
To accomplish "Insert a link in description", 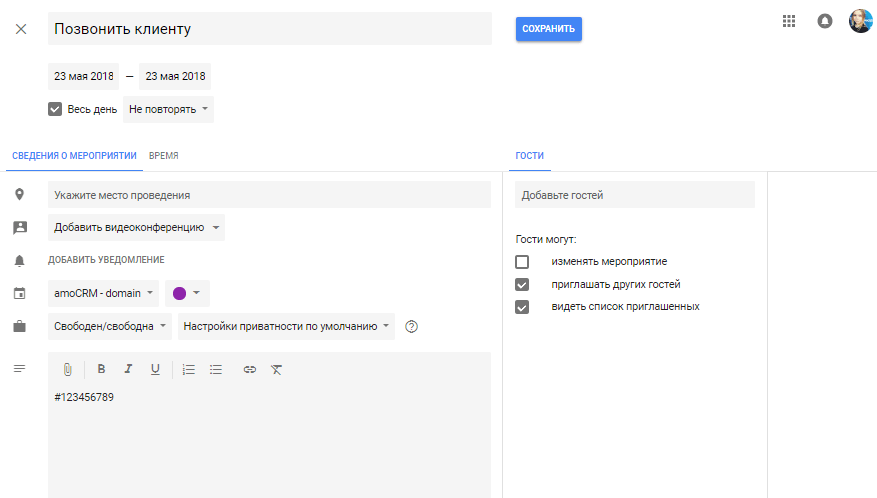I will click(250, 369).
